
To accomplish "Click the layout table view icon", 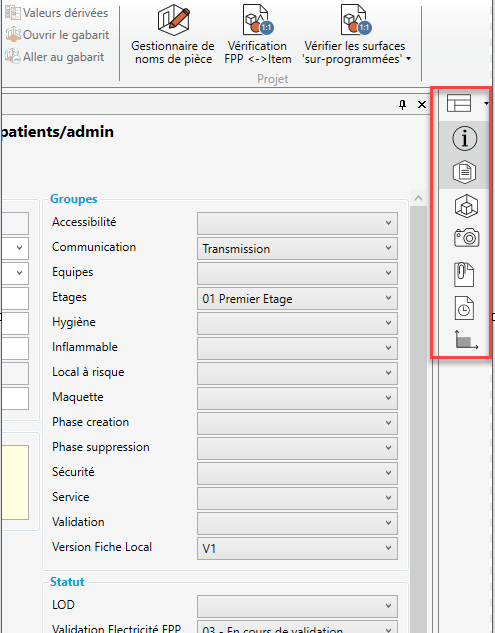I will [459, 103].
